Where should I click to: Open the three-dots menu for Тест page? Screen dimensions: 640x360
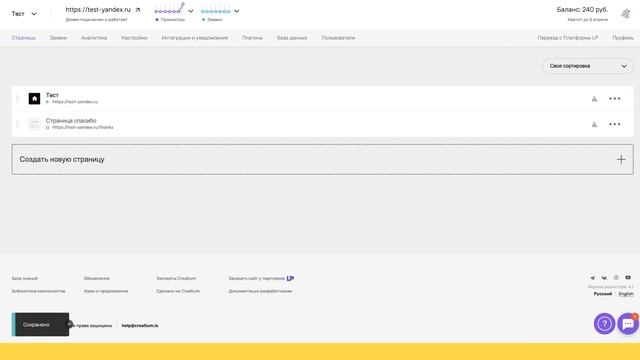[615, 98]
